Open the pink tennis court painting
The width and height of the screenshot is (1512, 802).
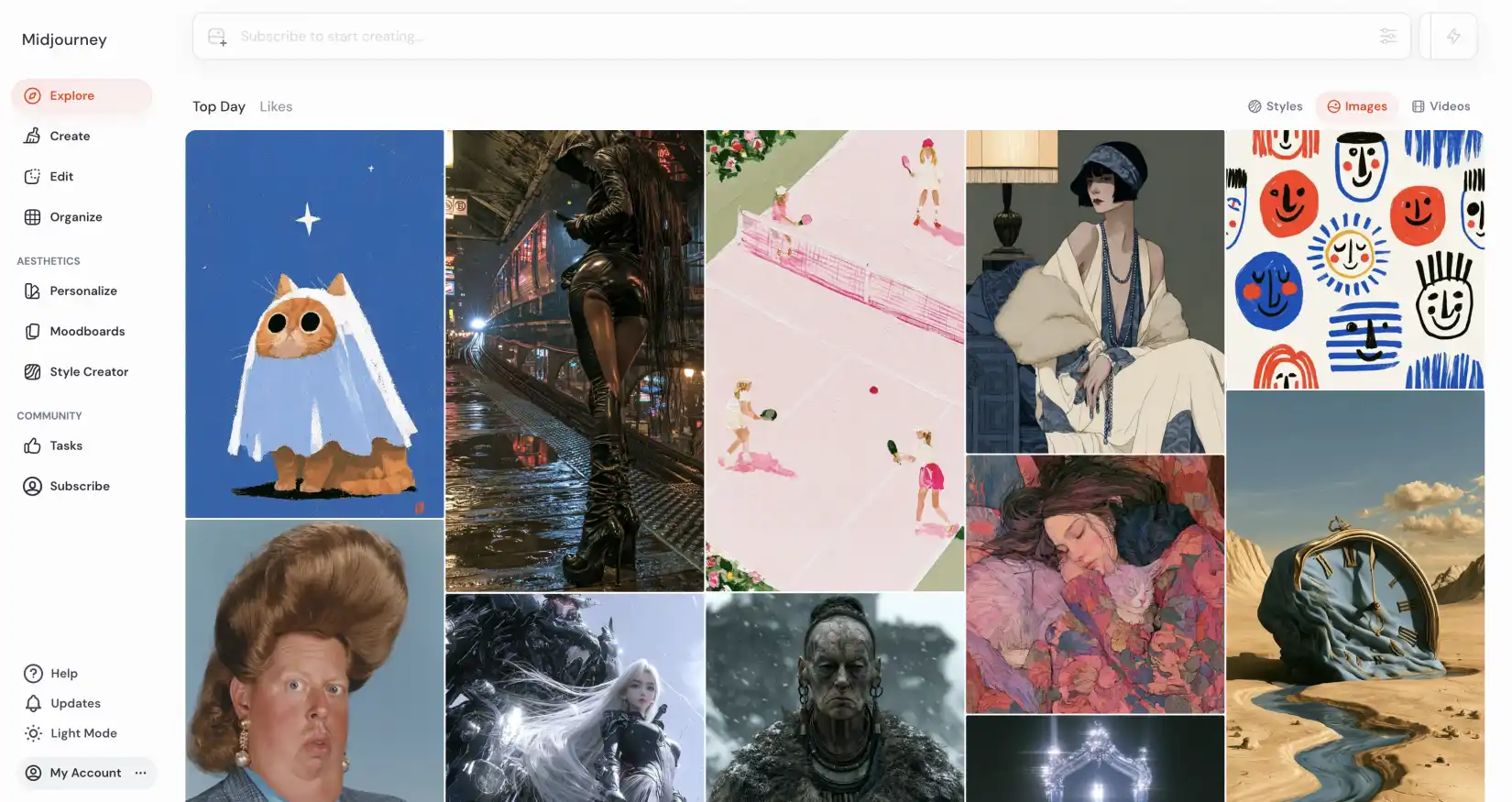pos(835,360)
